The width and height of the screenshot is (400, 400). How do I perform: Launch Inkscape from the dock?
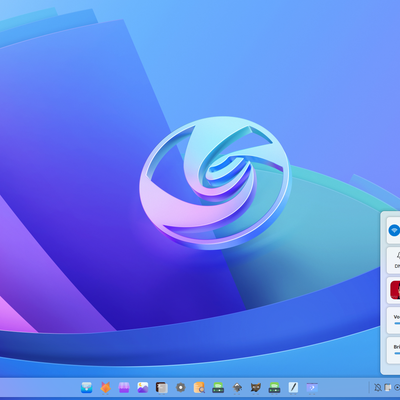click(237, 387)
